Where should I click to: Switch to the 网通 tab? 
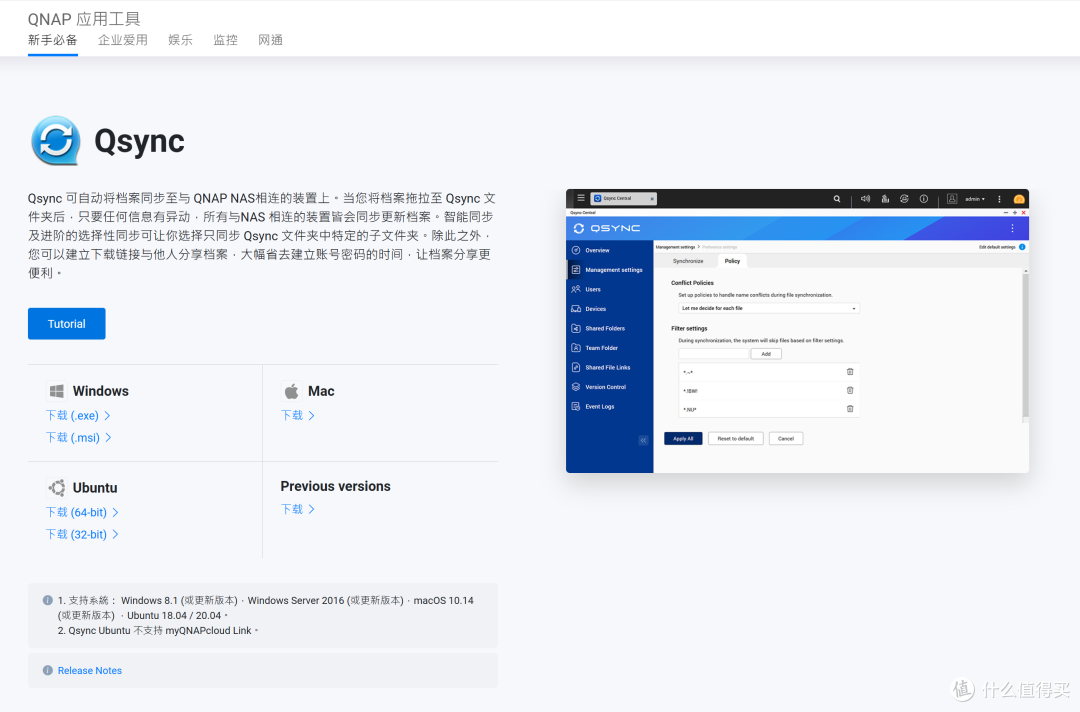(x=271, y=40)
